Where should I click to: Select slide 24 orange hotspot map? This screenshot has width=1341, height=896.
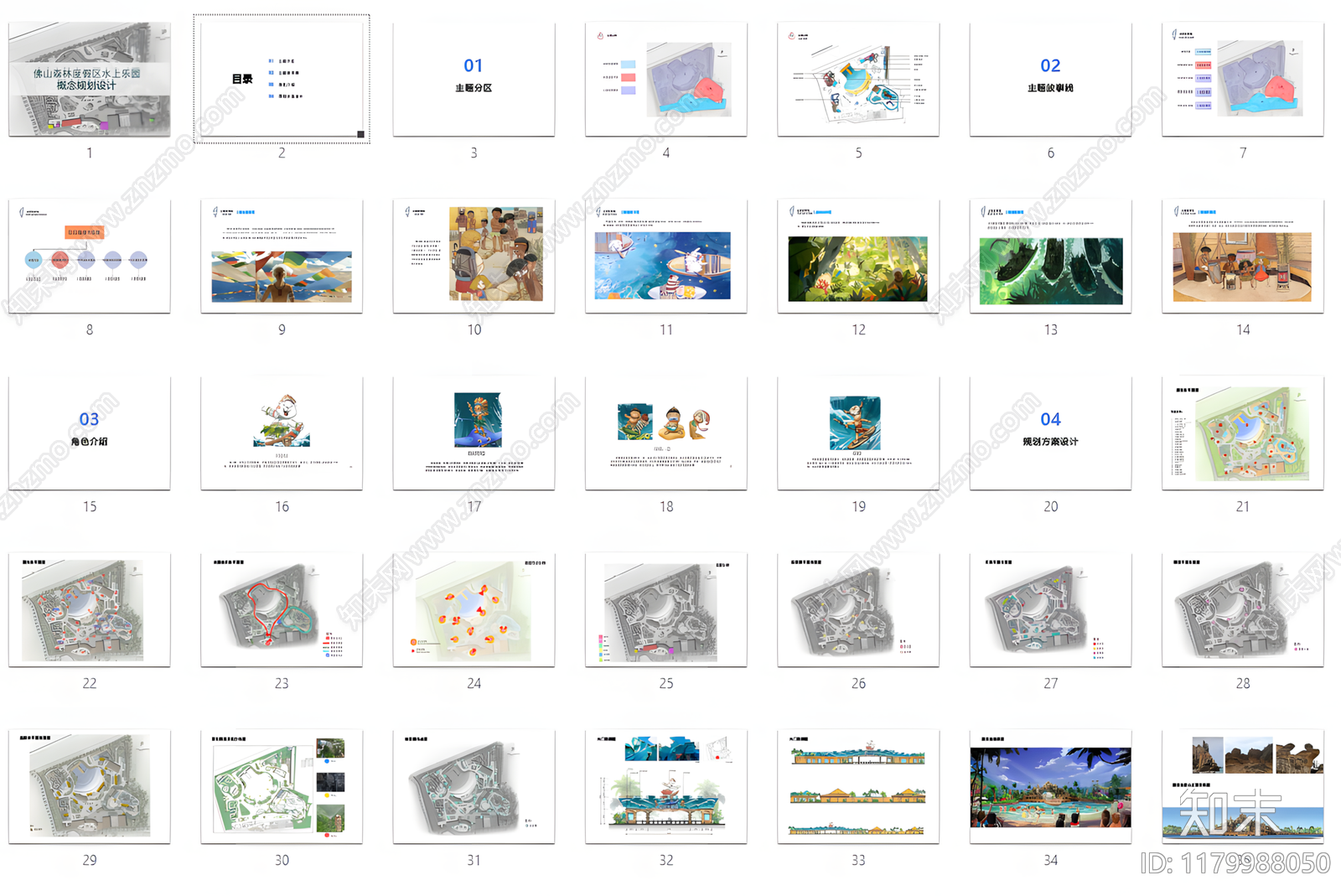point(474,609)
